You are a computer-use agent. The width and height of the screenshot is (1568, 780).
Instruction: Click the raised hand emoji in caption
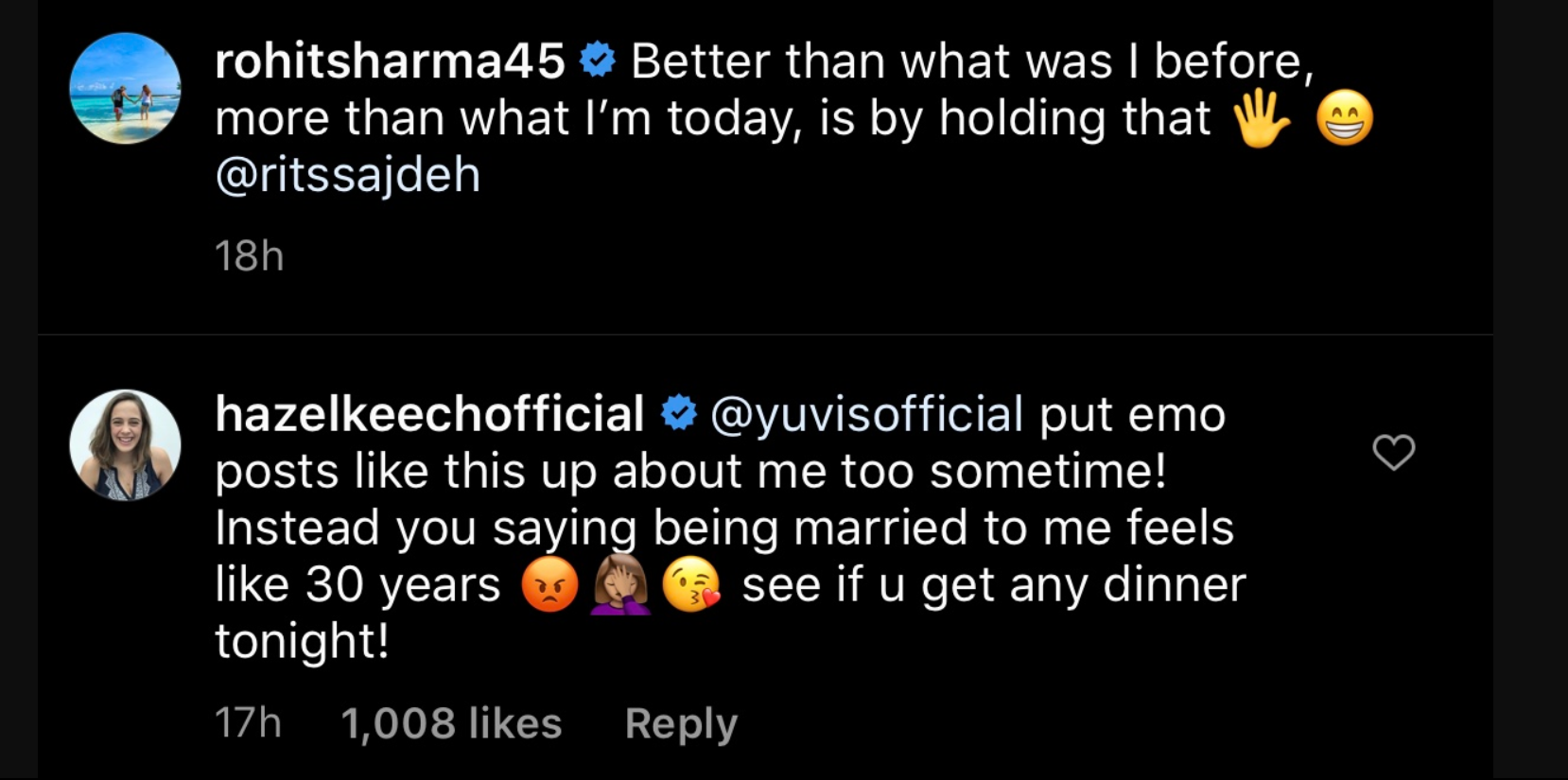tap(1262, 119)
